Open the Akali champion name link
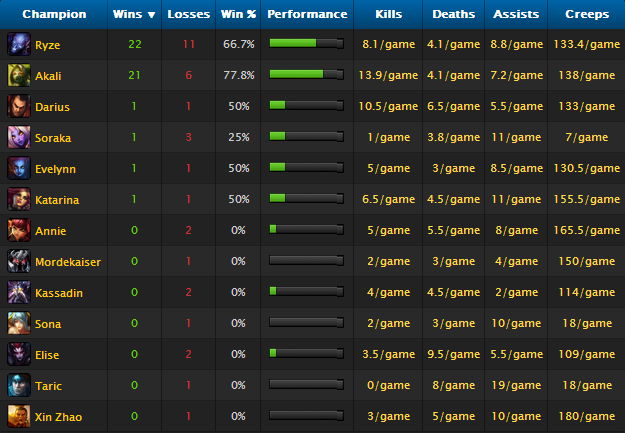Viewport: 625px width, 433px height. pos(48,76)
